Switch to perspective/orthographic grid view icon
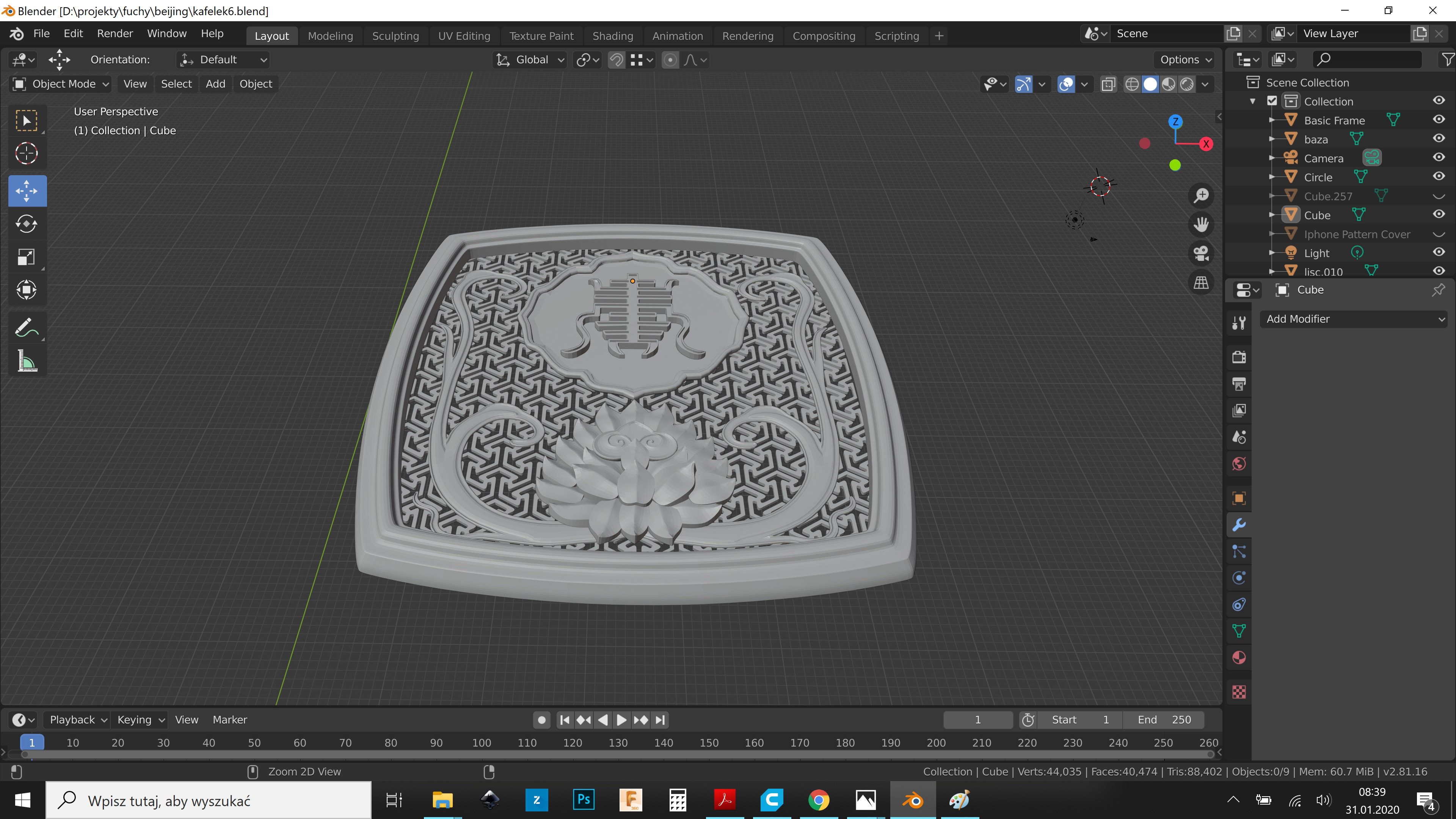Image resolution: width=1456 pixels, height=819 pixels. click(1201, 282)
